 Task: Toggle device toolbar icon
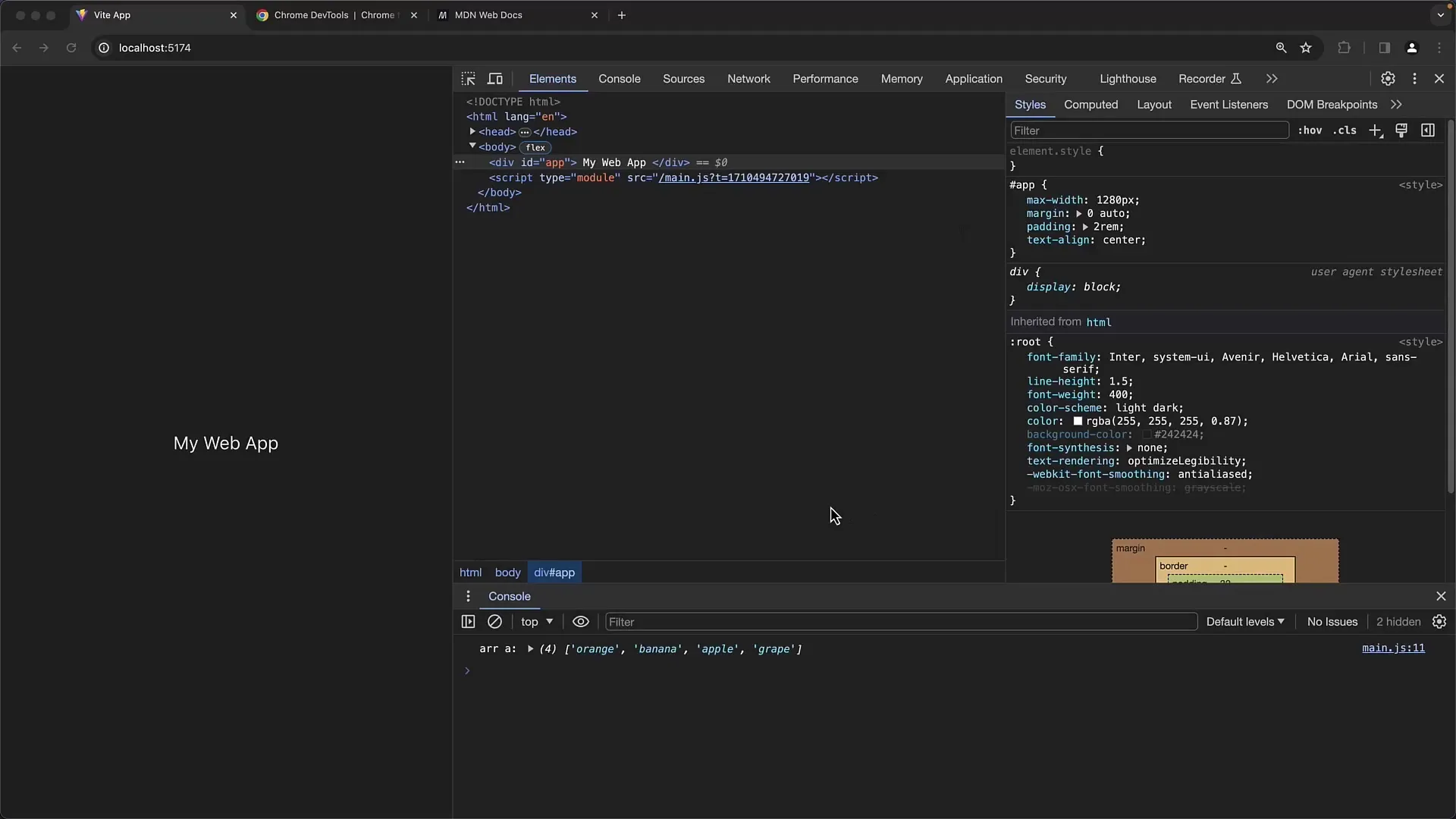pos(495,79)
